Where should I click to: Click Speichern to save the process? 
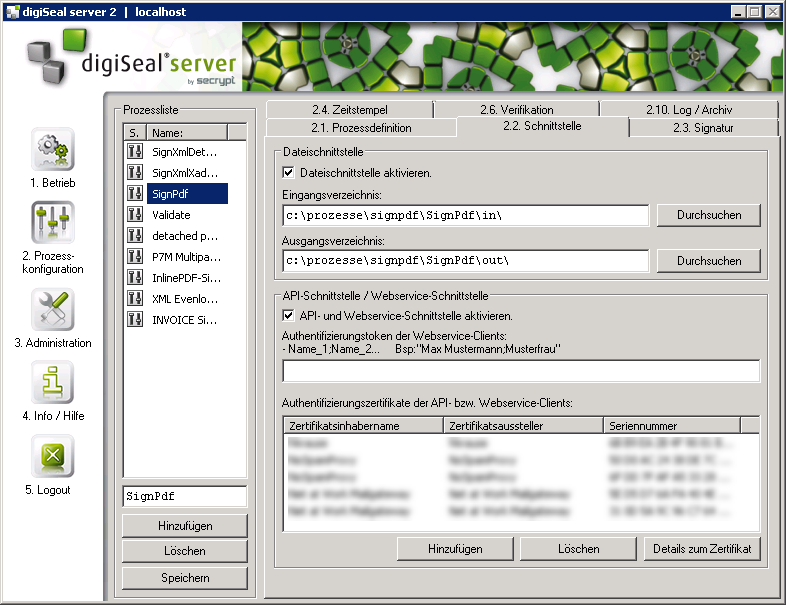pyautogui.click(x=185, y=578)
